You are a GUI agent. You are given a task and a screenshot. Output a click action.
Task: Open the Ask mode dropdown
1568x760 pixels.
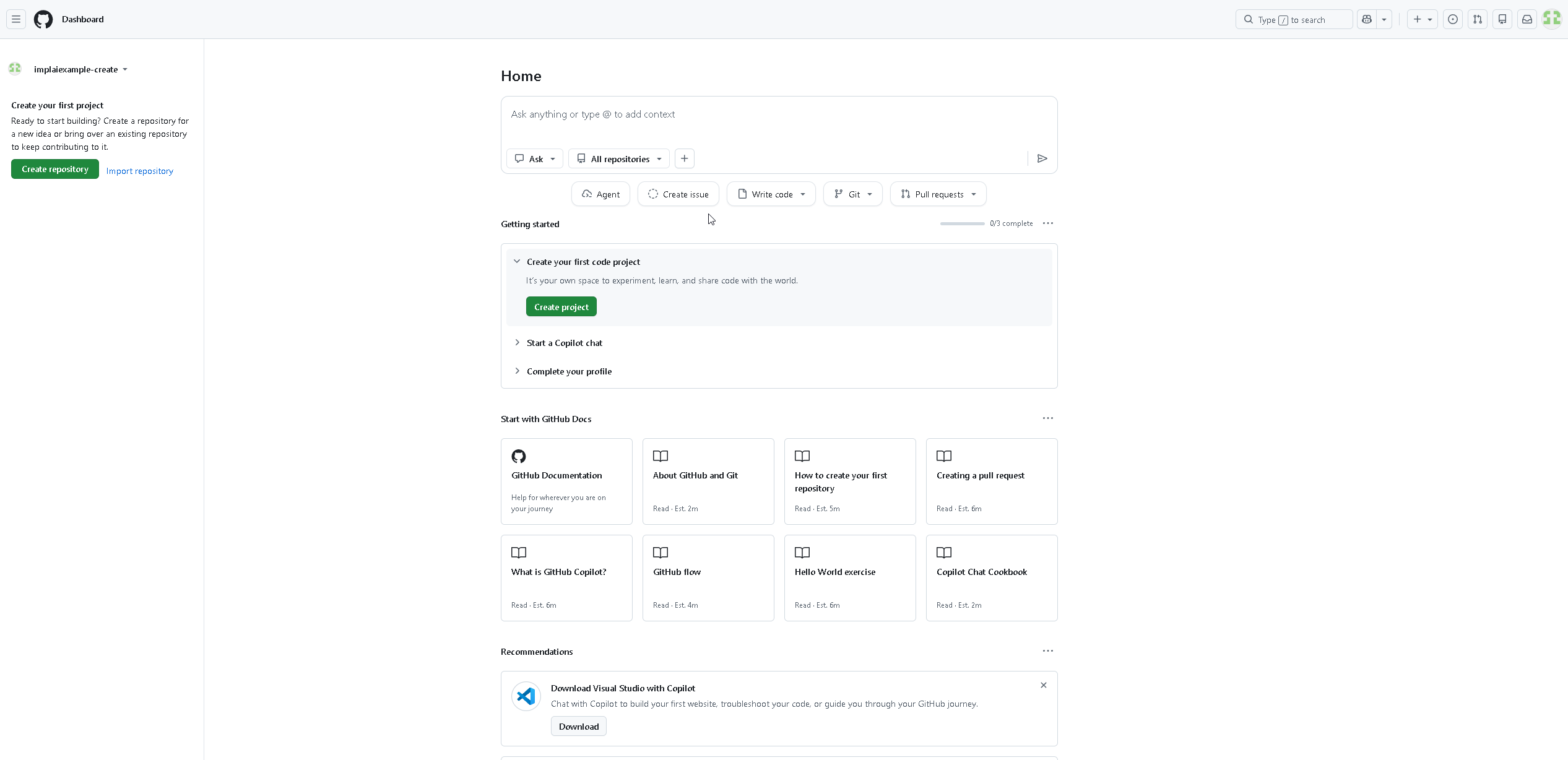point(535,158)
